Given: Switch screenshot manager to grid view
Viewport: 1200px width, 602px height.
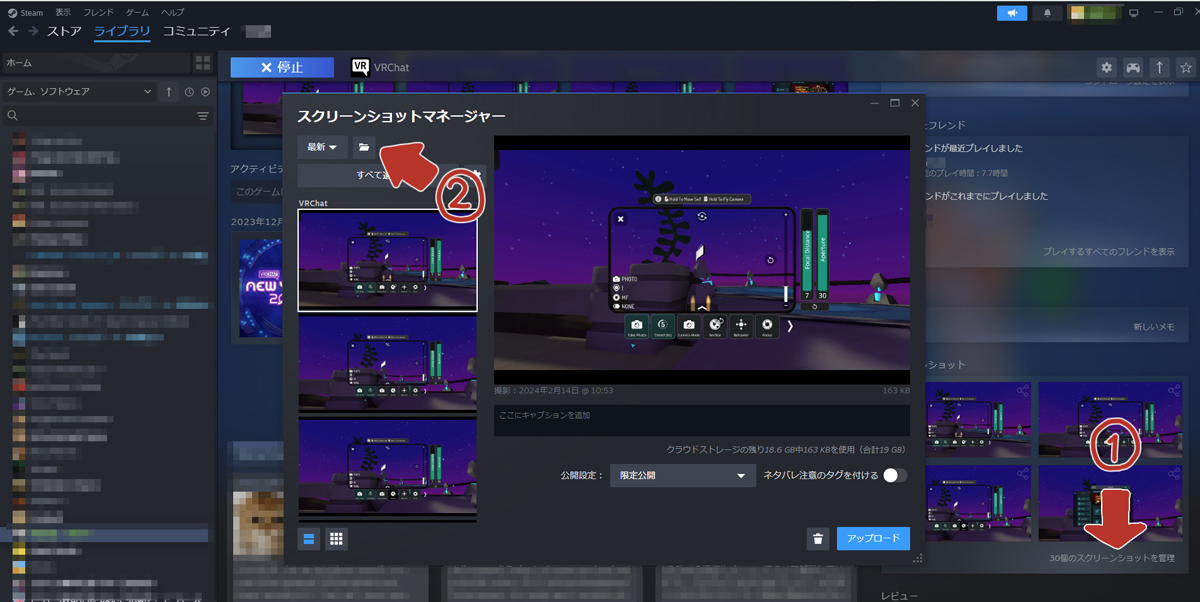Looking at the screenshot, I should pos(336,539).
